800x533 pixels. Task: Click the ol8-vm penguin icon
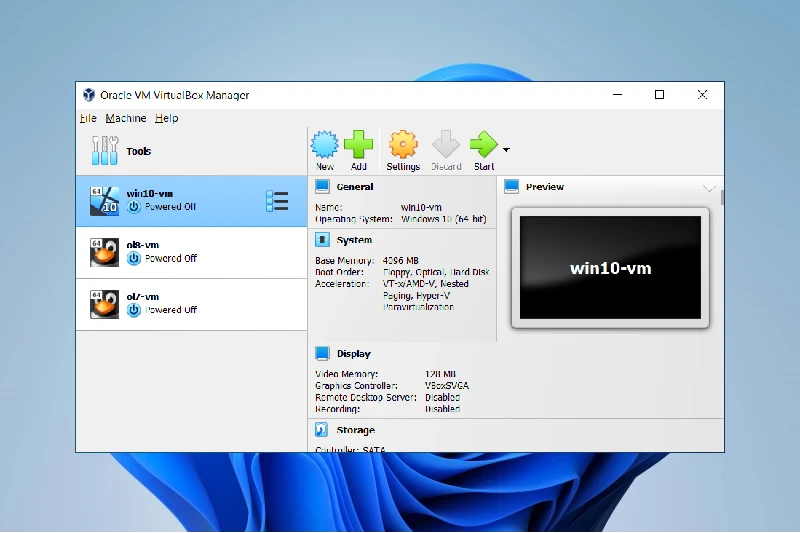104,252
